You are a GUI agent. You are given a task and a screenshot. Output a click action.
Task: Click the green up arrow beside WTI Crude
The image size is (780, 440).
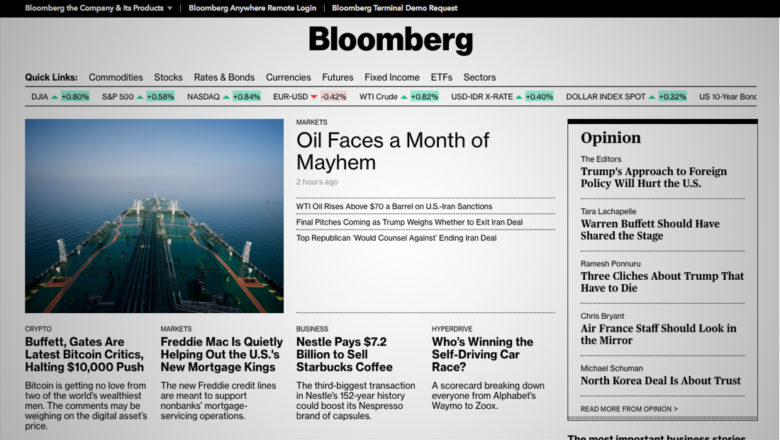pos(404,97)
